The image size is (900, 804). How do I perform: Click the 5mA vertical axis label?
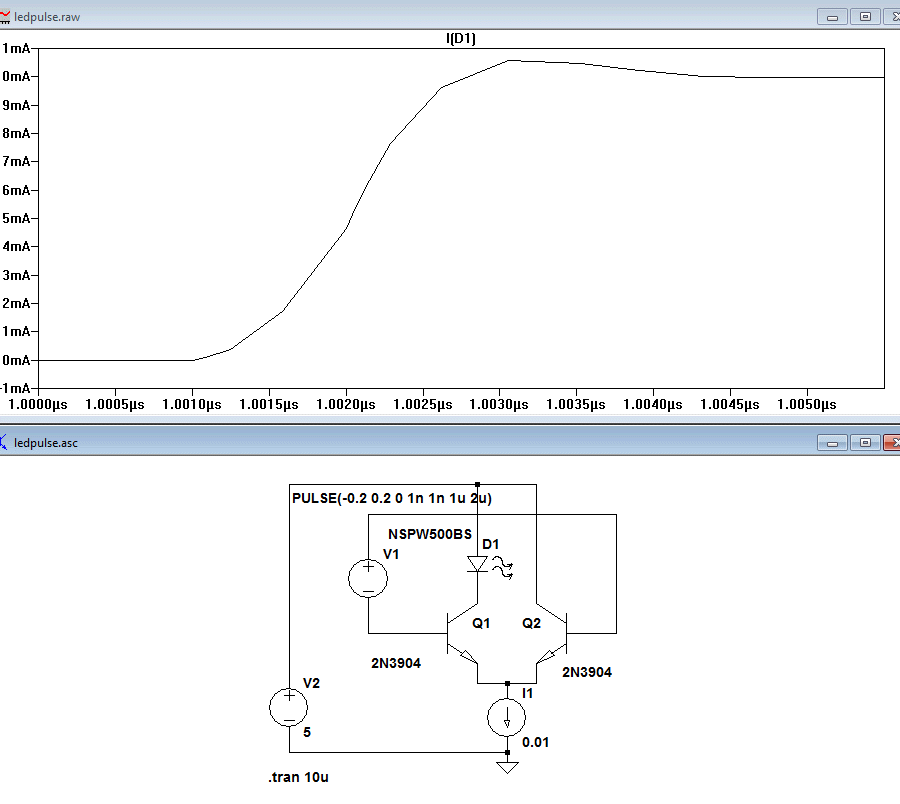pos(16,218)
